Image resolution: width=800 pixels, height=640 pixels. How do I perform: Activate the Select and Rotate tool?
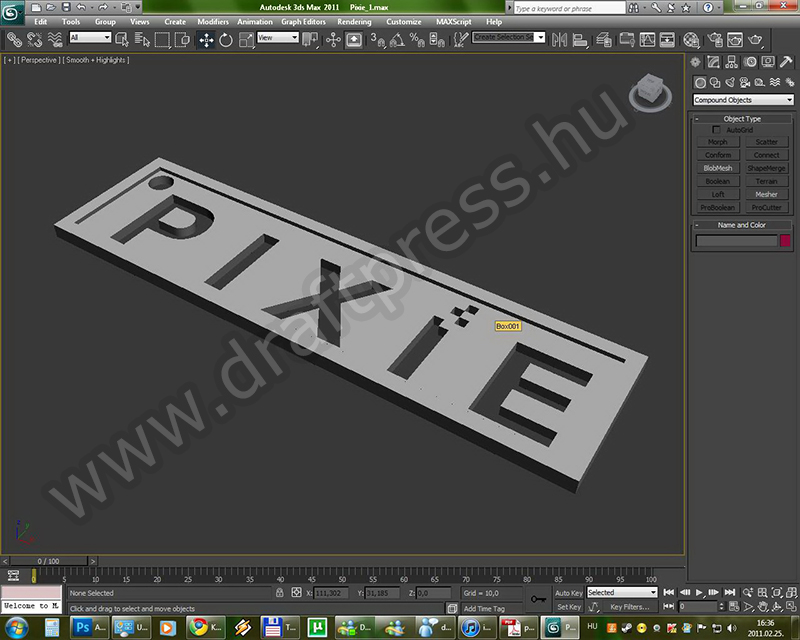pos(226,40)
